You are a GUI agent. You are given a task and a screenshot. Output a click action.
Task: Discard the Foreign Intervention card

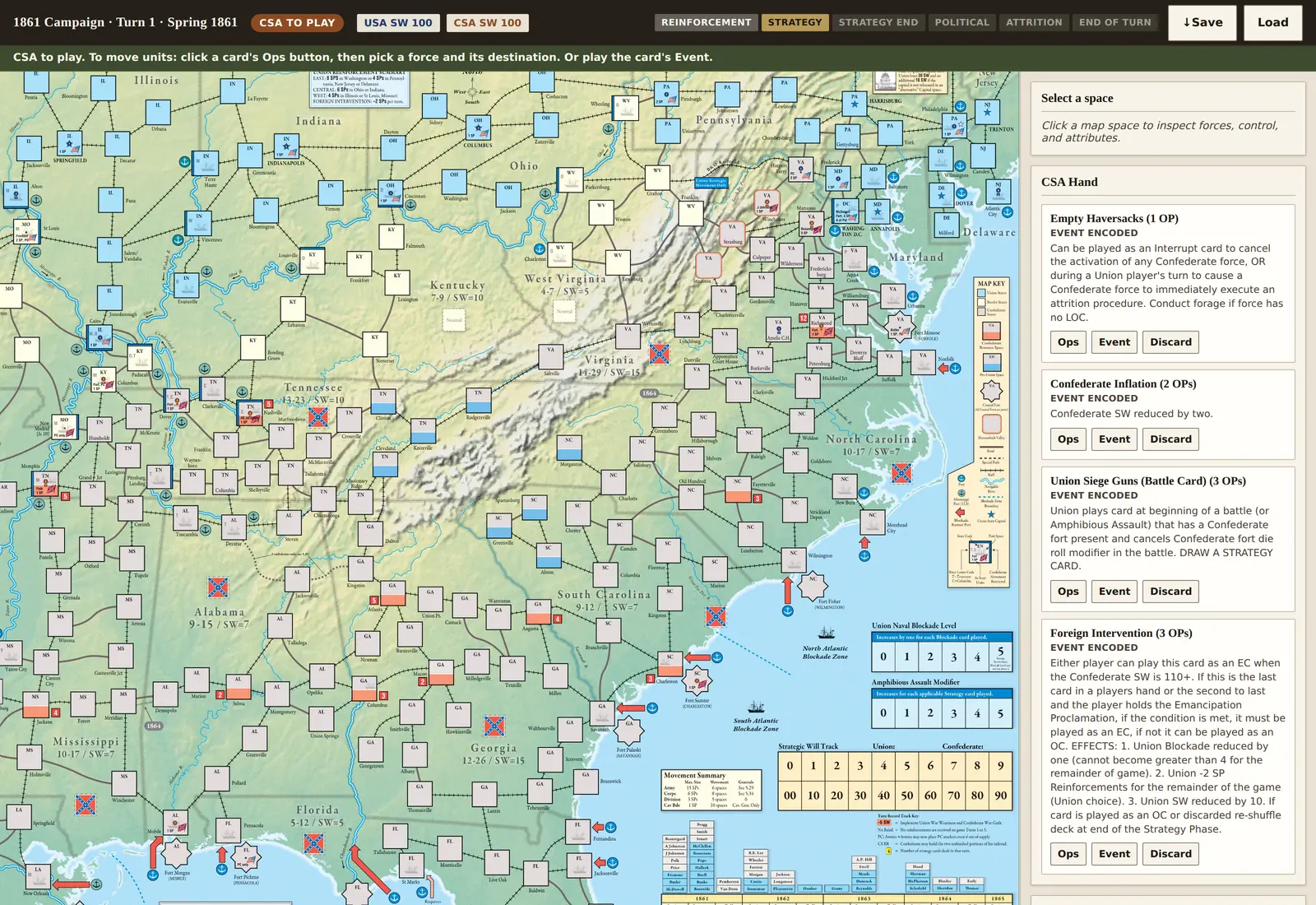coord(1170,854)
